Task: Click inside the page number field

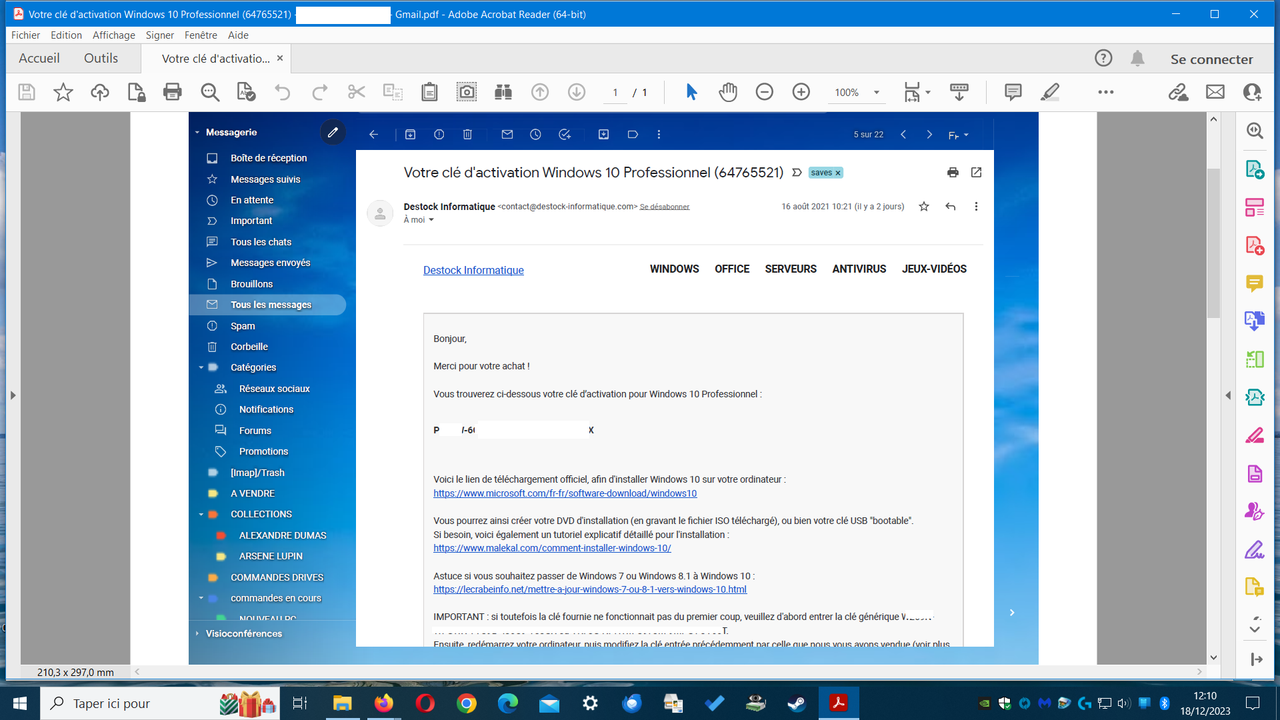Action: (614, 91)
